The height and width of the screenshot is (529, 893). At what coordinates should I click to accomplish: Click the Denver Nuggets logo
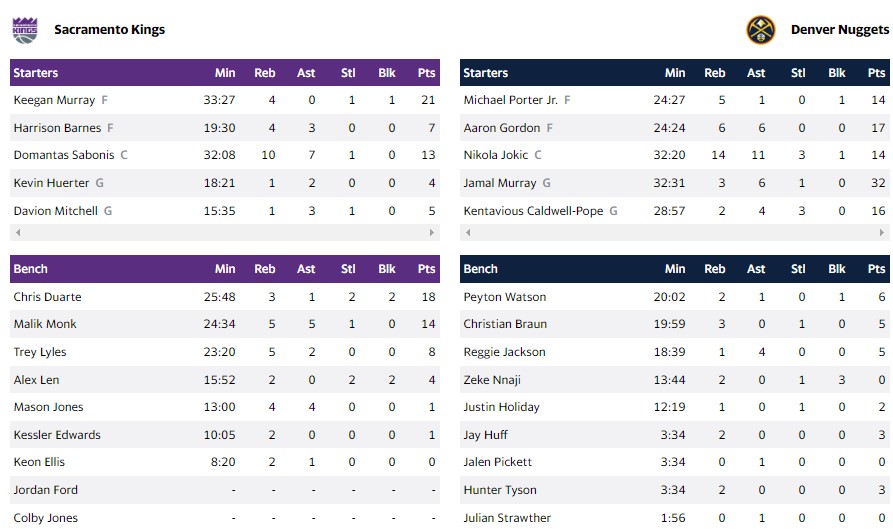[761, 30]
